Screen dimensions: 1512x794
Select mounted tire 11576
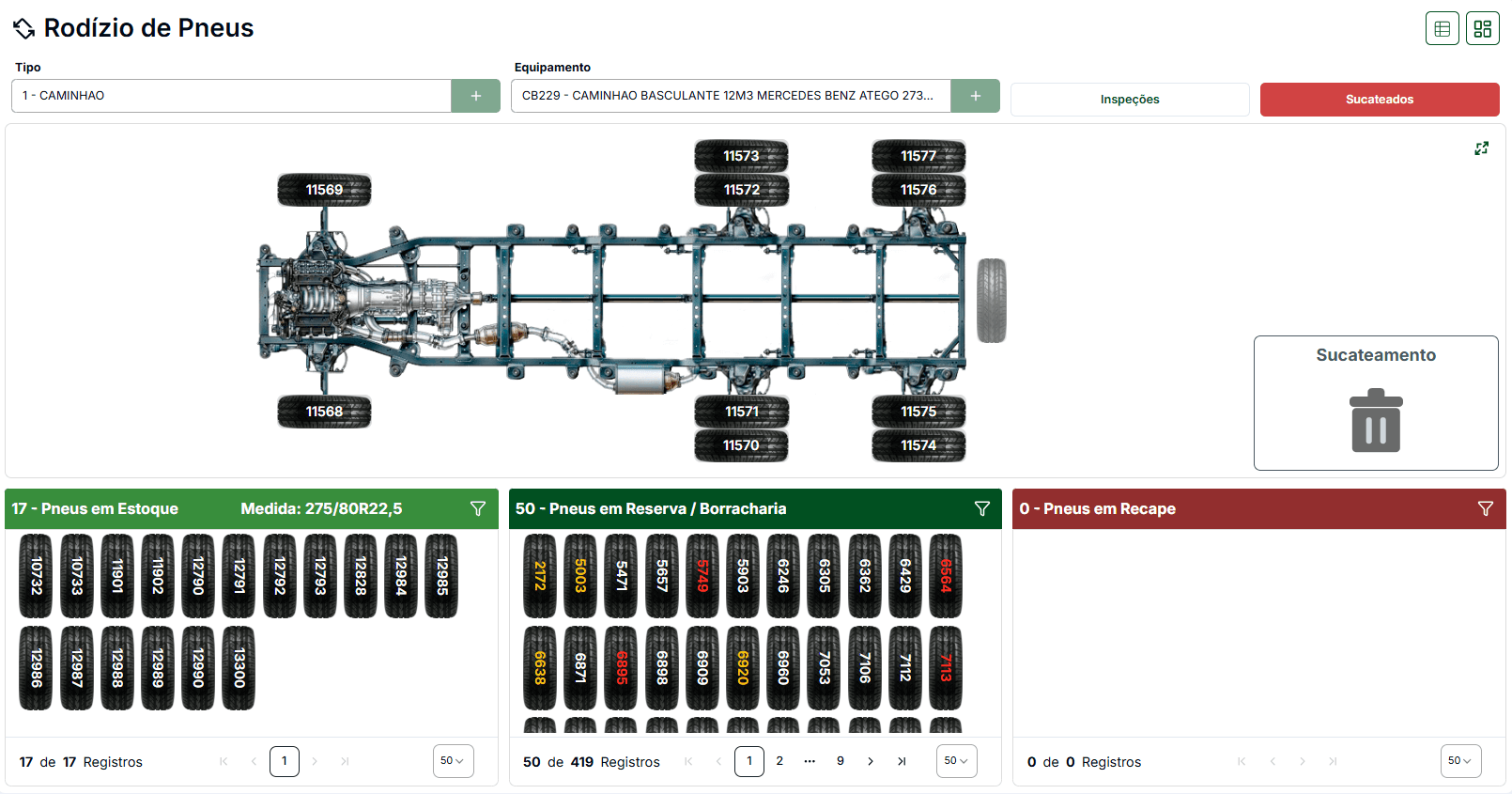(918, 190)
